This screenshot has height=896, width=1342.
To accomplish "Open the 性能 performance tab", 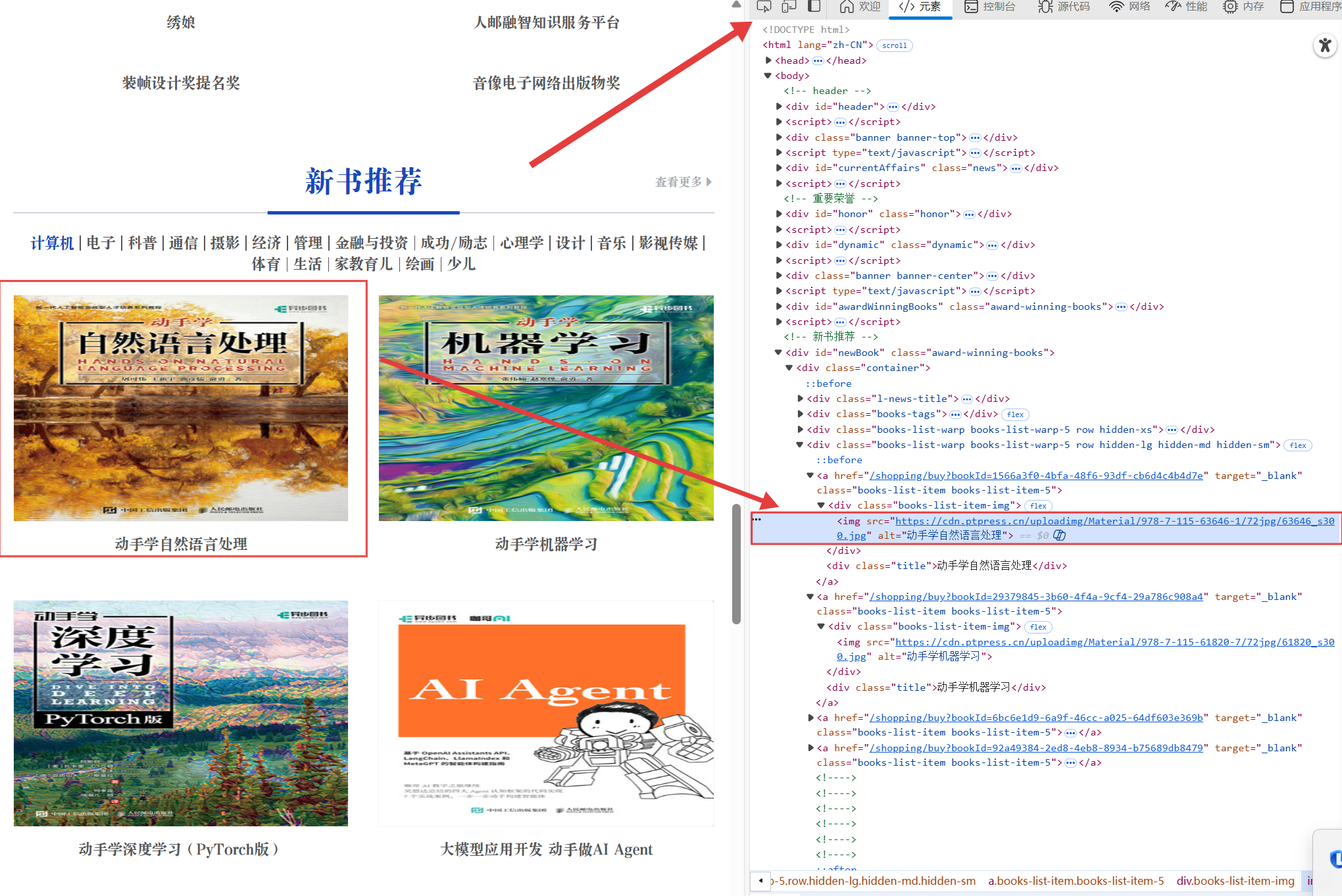I will [x=1186, y=7].
